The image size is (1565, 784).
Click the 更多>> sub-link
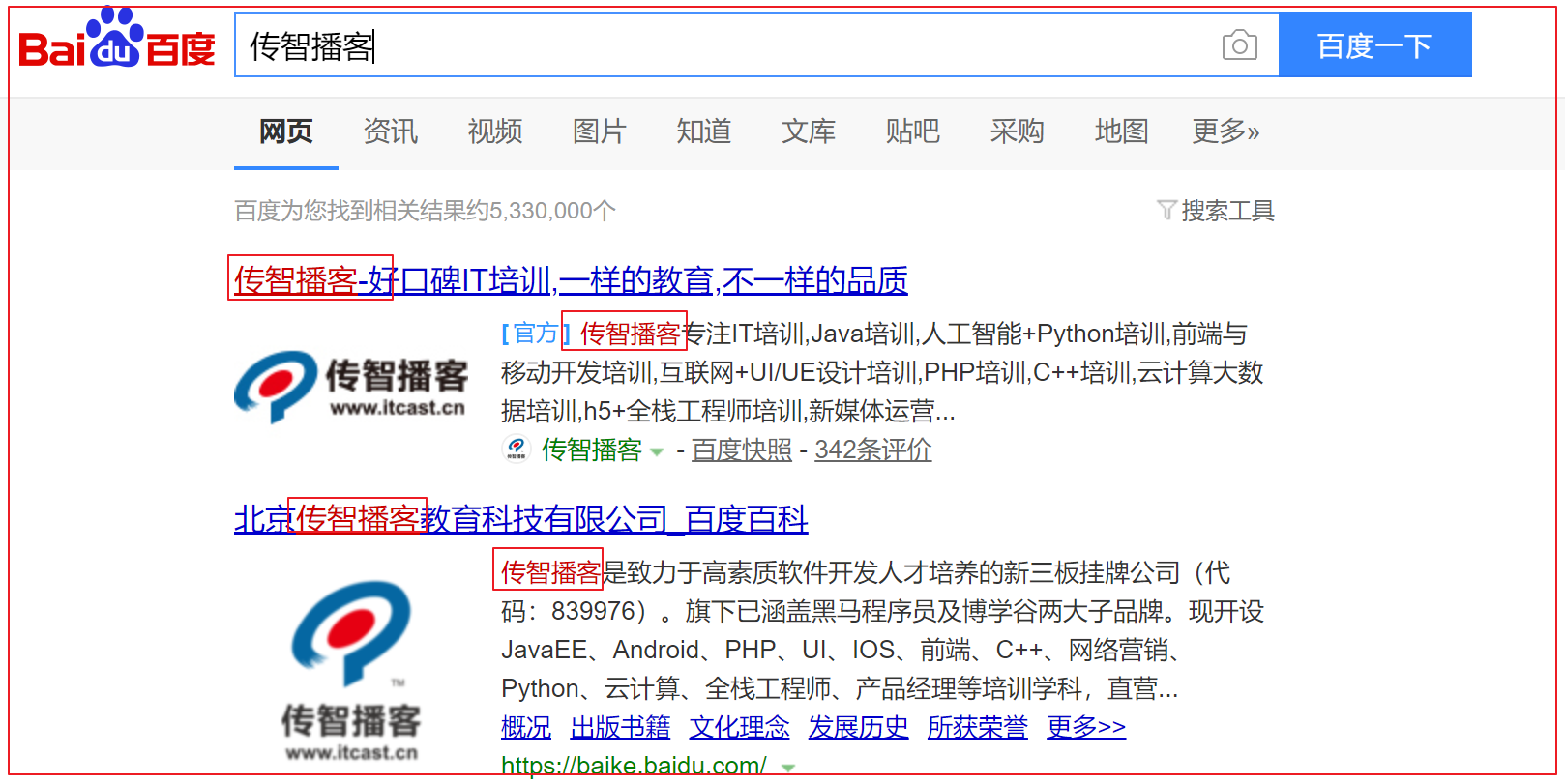1086,727
